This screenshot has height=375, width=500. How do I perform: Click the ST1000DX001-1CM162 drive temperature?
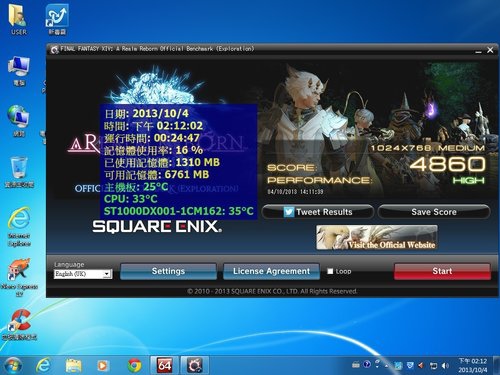179,211
